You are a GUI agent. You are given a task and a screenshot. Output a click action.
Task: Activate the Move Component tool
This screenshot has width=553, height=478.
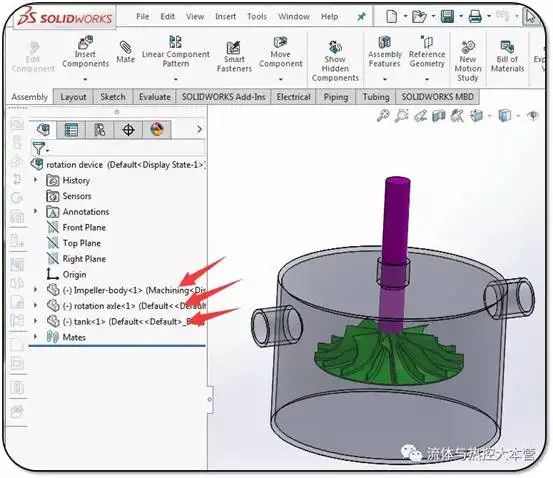[x=281, y=52]
